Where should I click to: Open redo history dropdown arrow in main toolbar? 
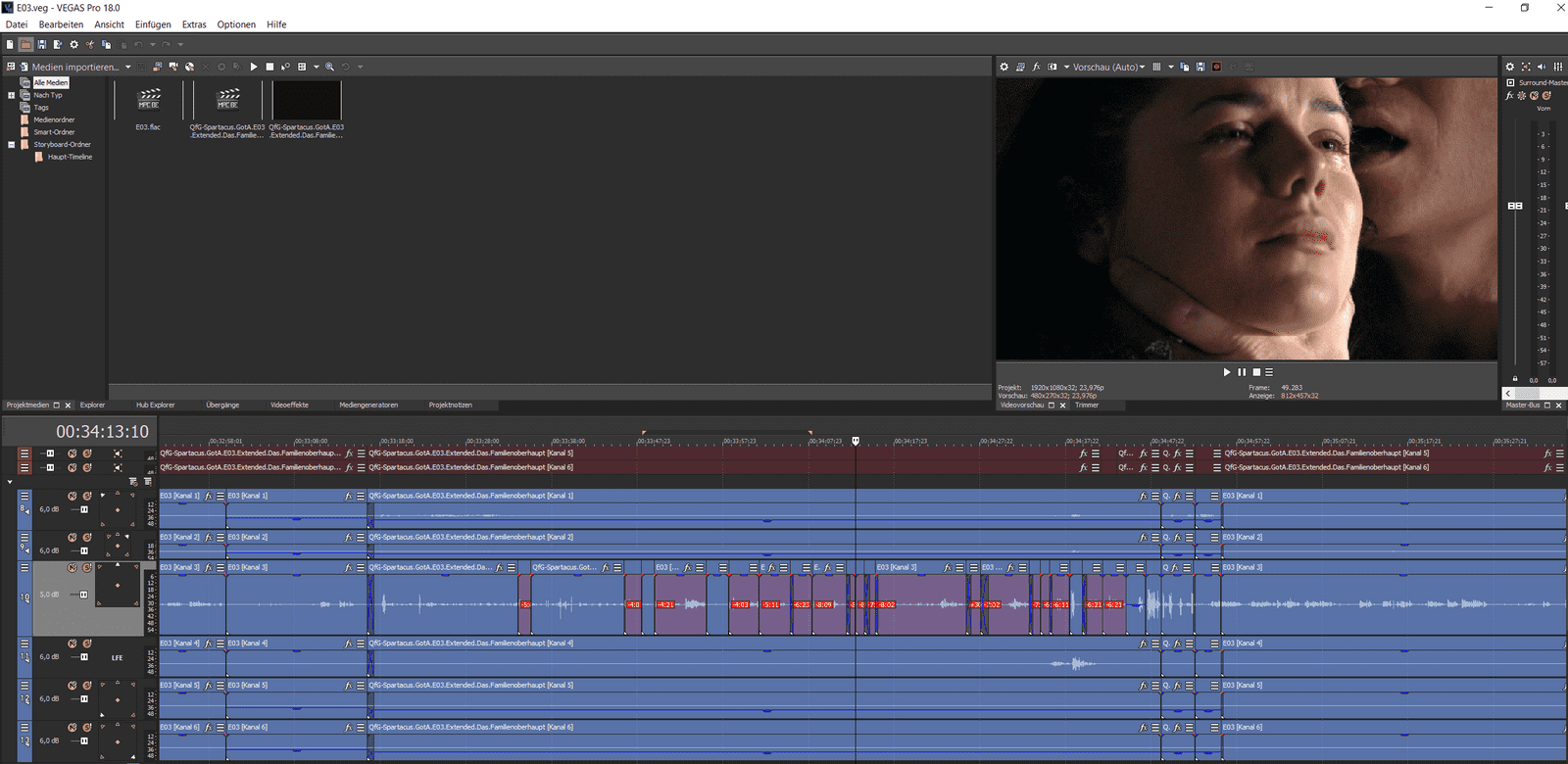point(180,44)
